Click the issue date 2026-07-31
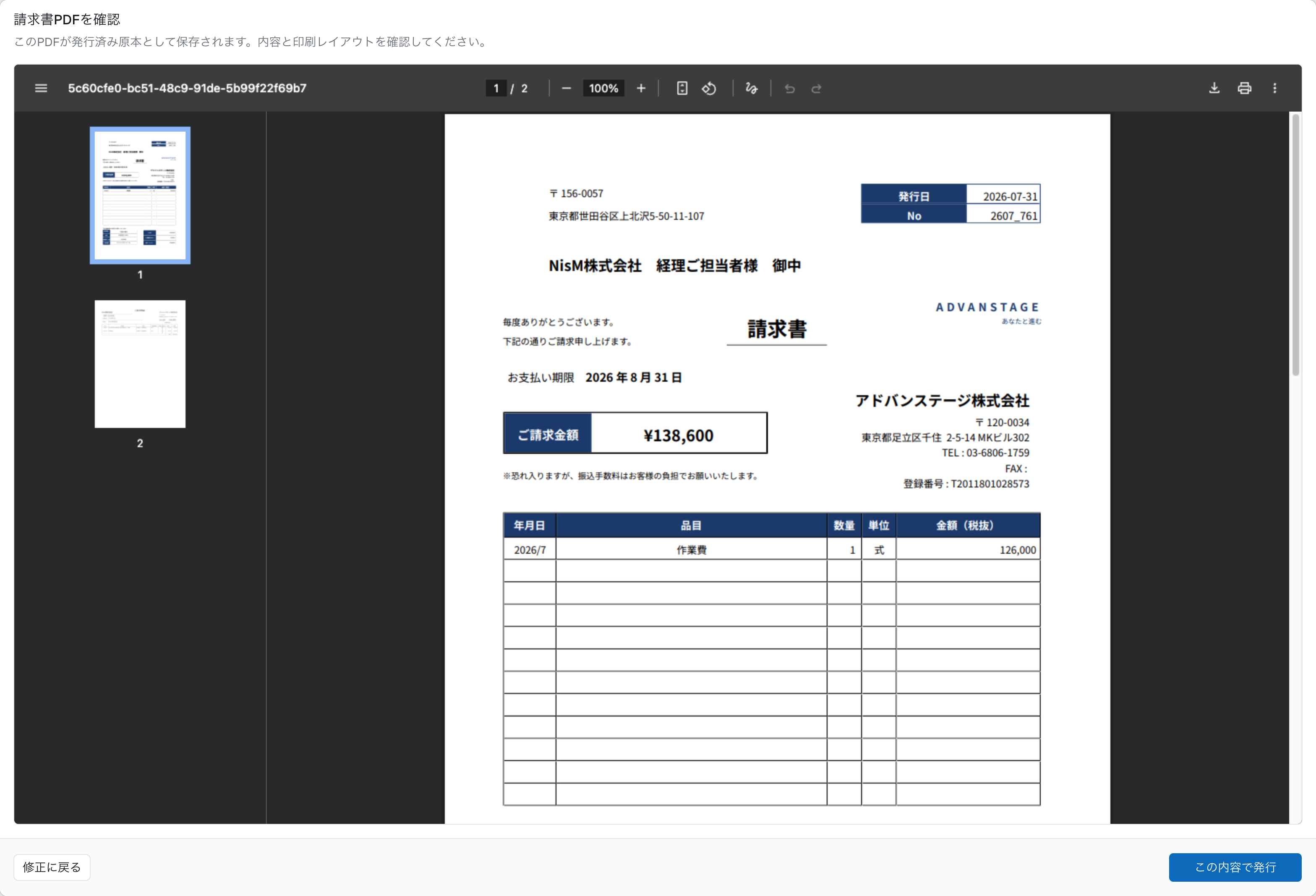This screenshot has width=1316, height=896. pyautogui.click(x=1010, y=196)
